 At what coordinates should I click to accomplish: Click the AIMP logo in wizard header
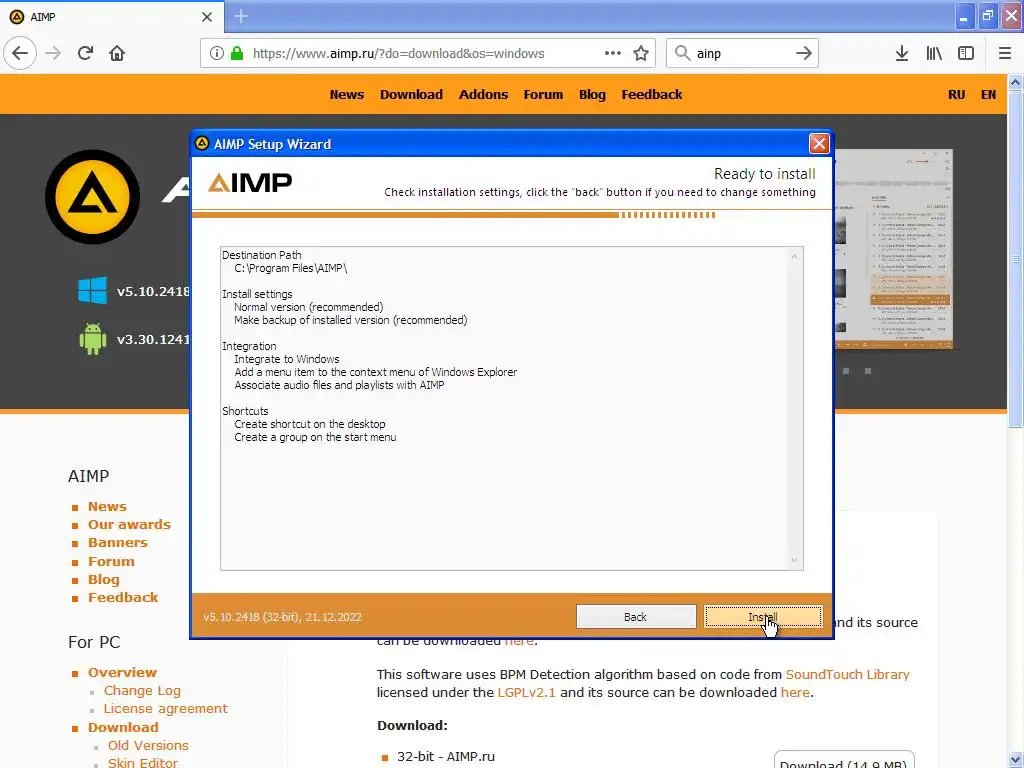[249, 183]
